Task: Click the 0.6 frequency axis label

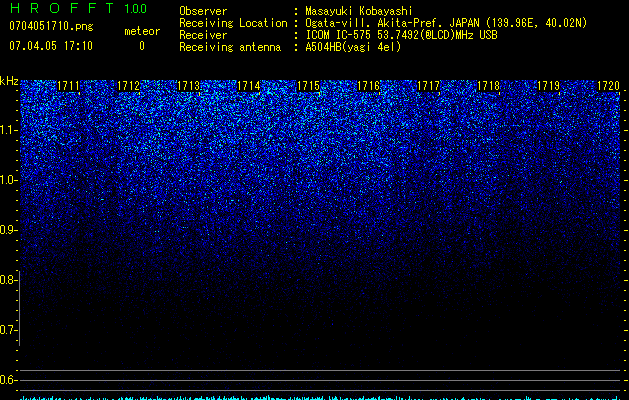Action: tap(9, 380)
